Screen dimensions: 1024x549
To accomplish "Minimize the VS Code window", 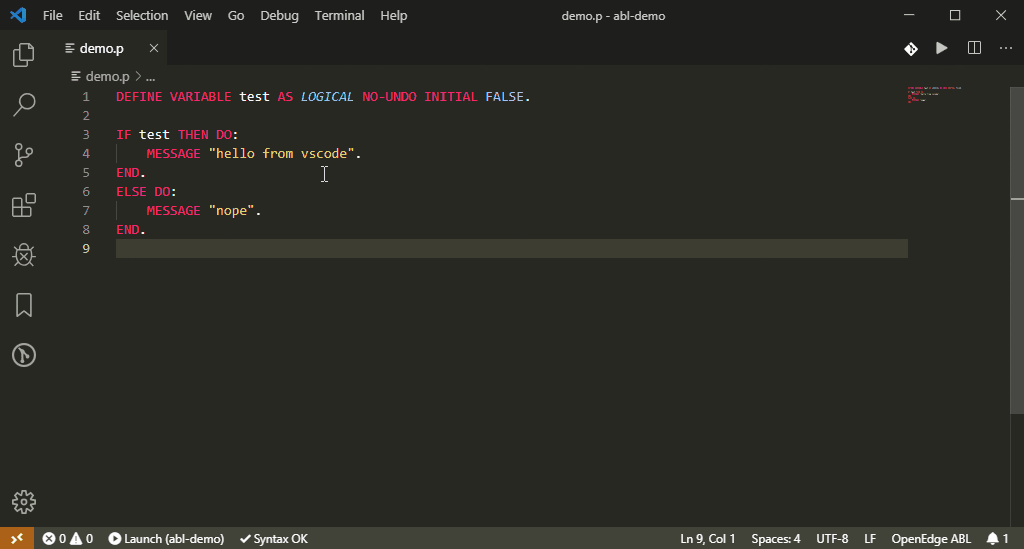I will 909,15.
